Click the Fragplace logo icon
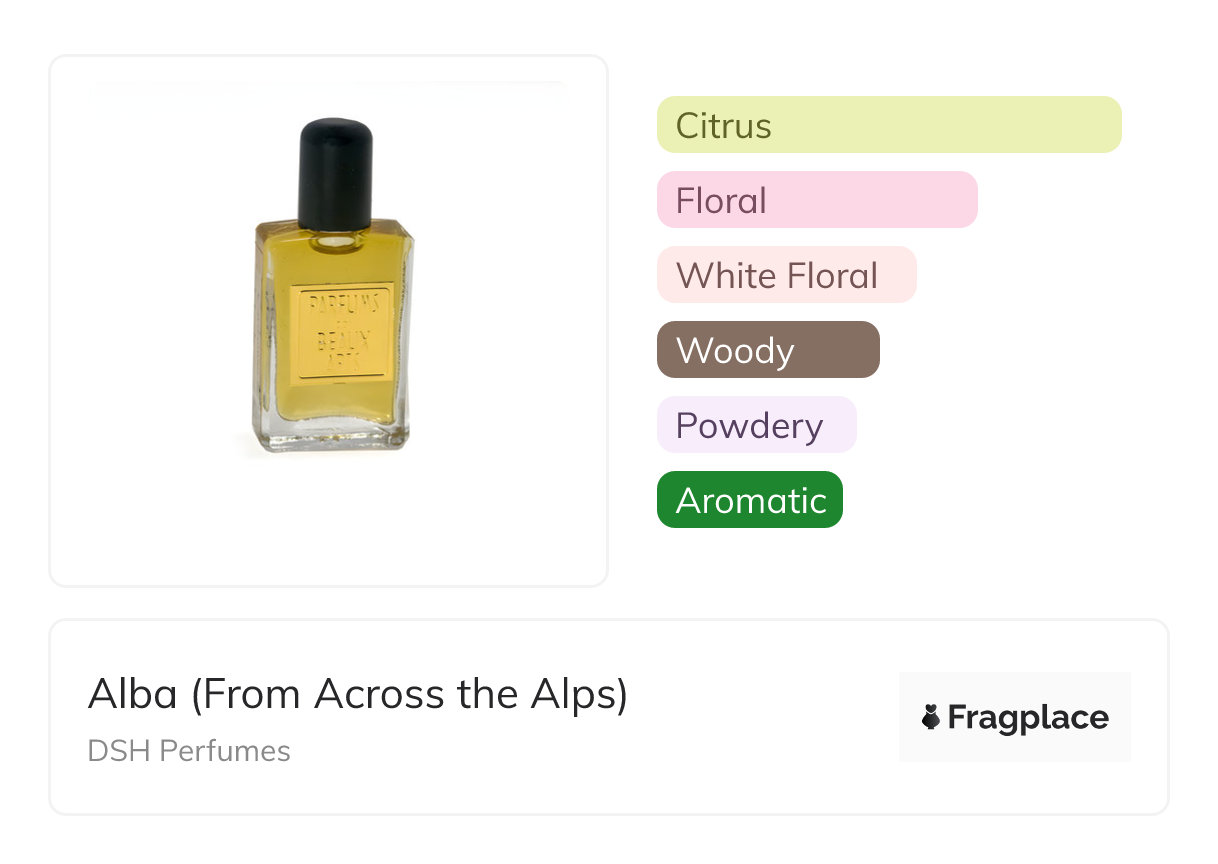Viewport: 1218px width, 864px height. pyautogui.click(x=931, y=717)
